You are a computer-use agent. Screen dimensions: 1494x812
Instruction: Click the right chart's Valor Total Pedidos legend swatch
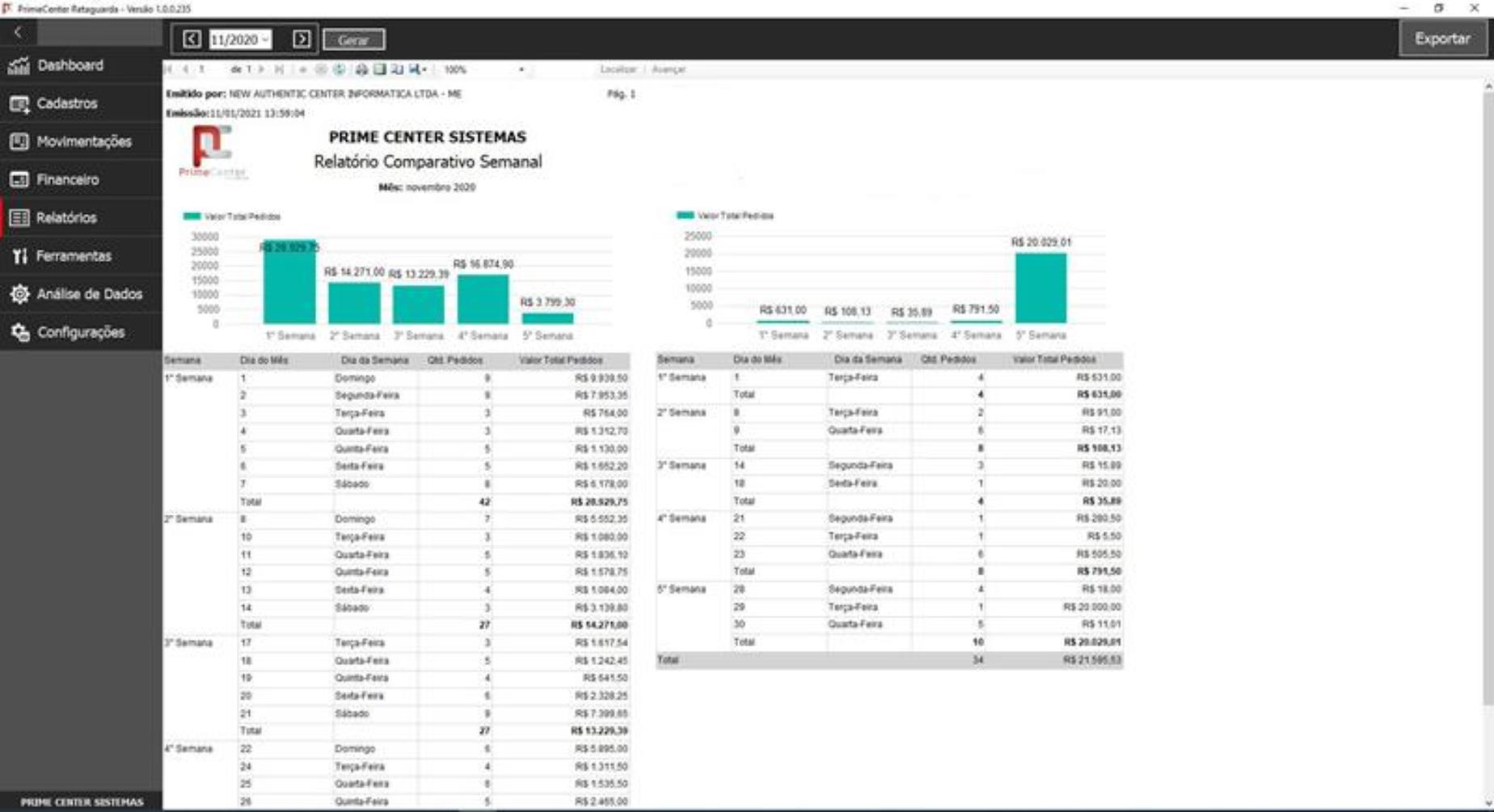(685, 215)
